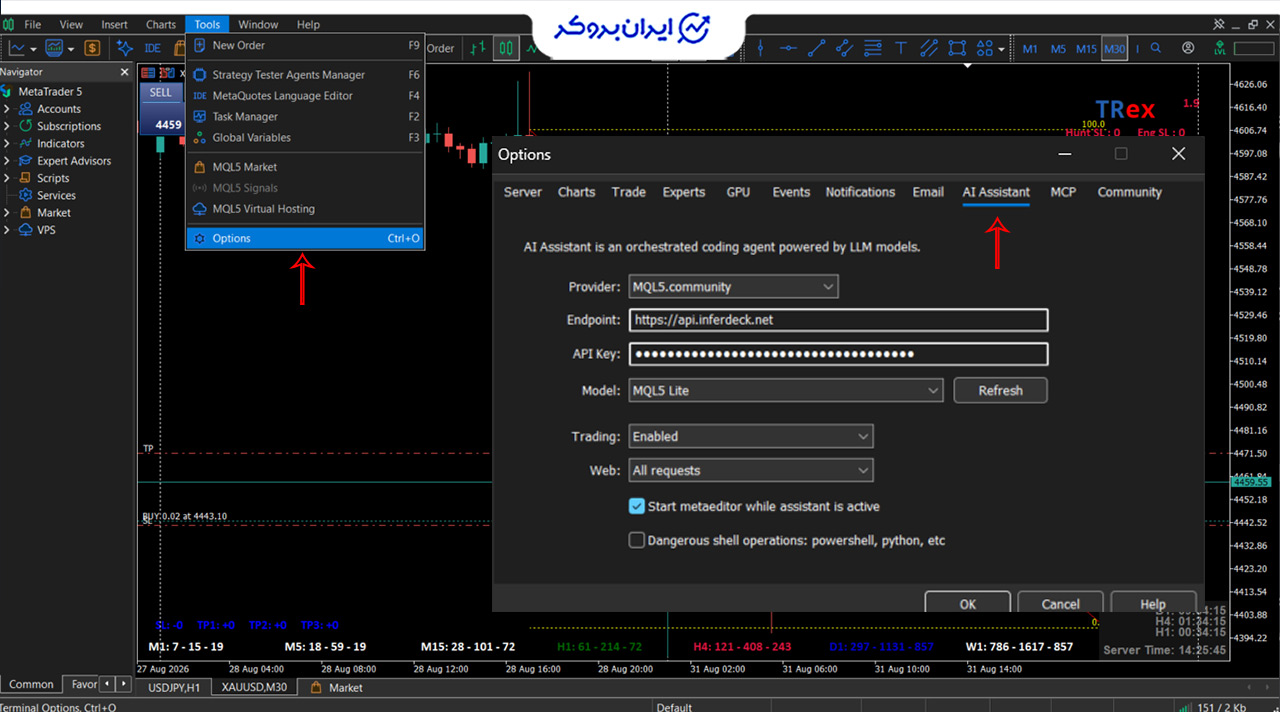This screenshot has height=712, width=1280.
Task: Click Help in Options dialog
Action: 1152,603
